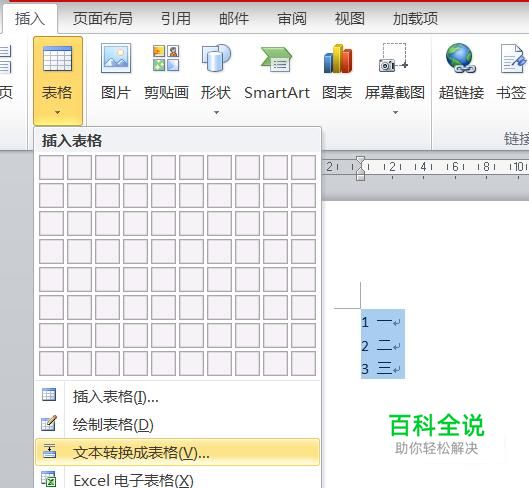Click the Excel 电子表格 icon

(x=49, y=479)
